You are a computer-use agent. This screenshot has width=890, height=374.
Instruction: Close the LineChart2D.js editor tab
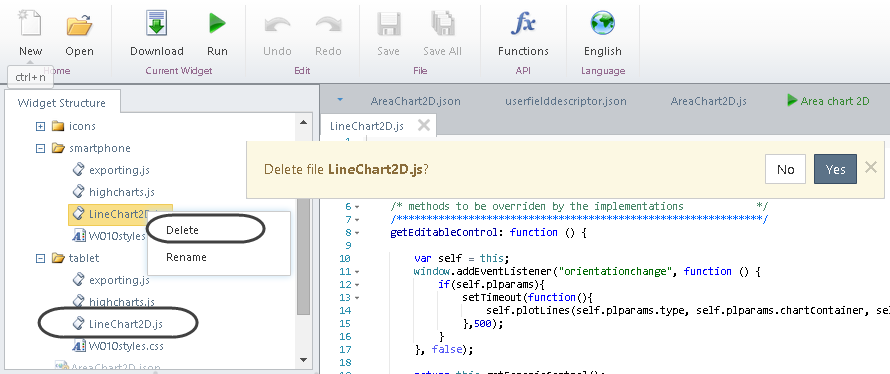[x=423, y=125]
